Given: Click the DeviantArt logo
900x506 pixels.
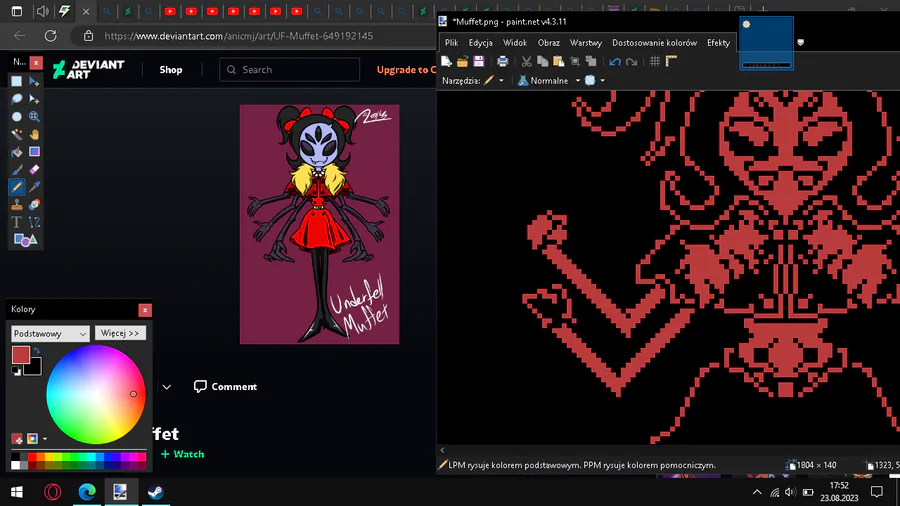Looking at the screenshot, I should (x=88, y=69).
